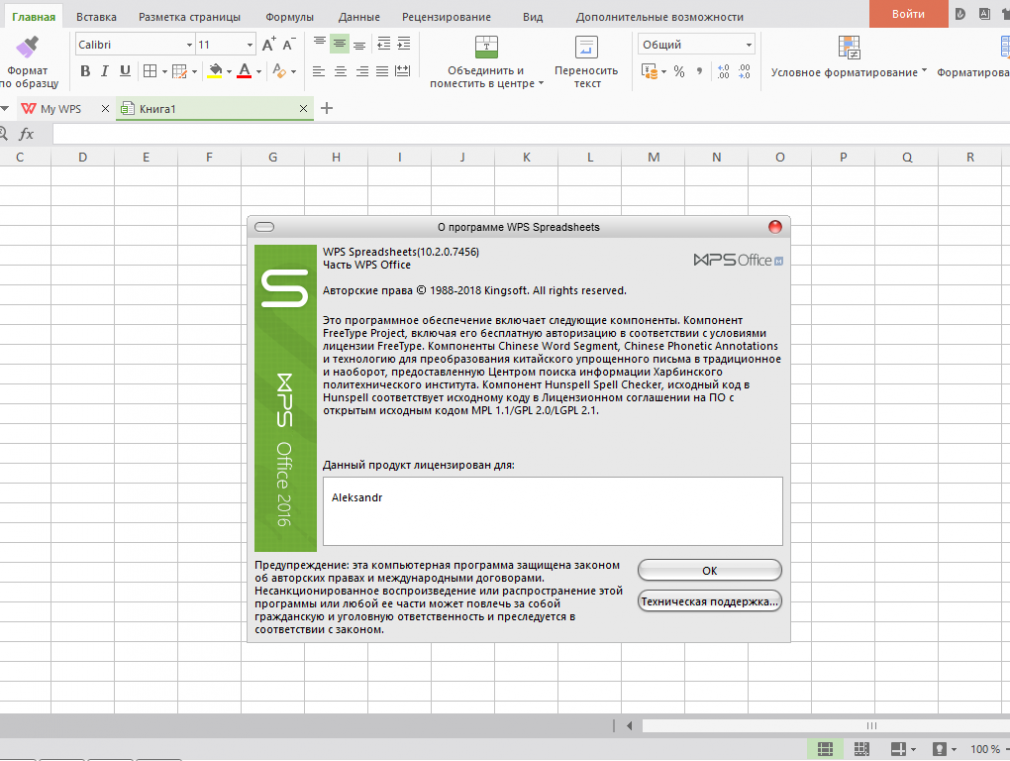Click the Техническая поддержка button
This screenshot has height=761, width=1010.
(709, 601)
